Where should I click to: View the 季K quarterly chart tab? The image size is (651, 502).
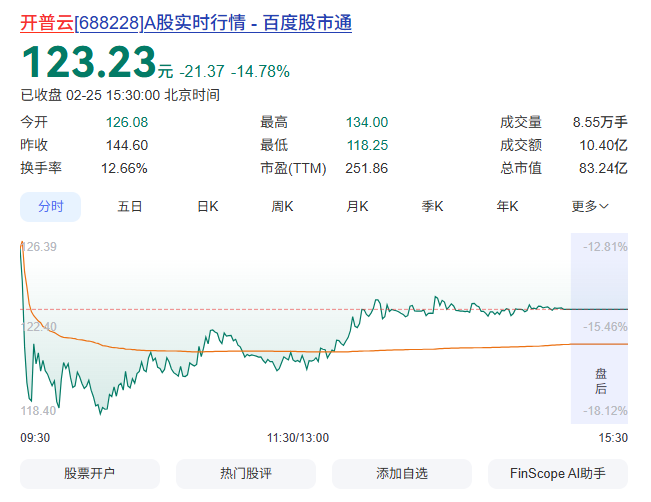click(x=432, y=206)
